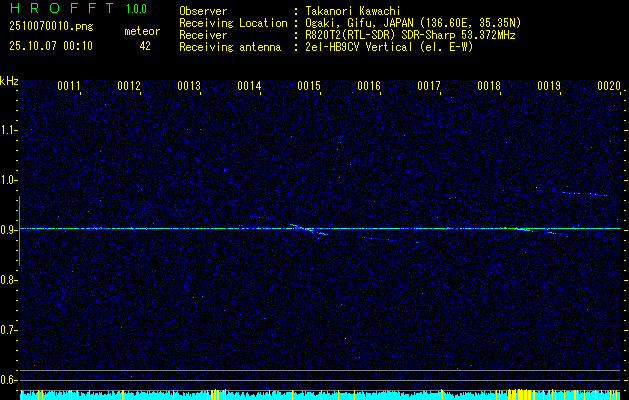629x400 pixels.
Task: Click time marker 0016
Action: (x=369, y=86)
